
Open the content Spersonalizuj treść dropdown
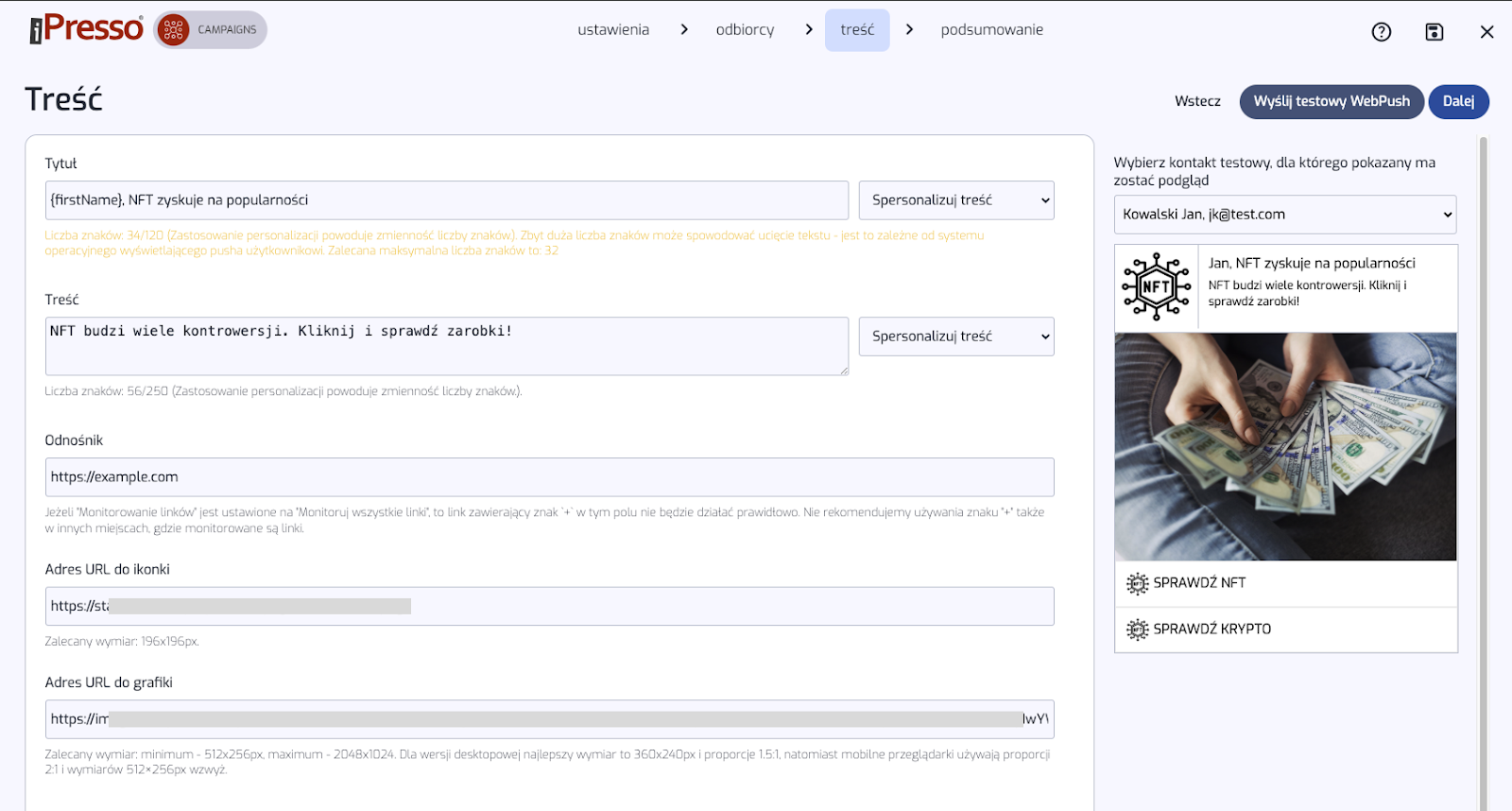pos(955,336)
